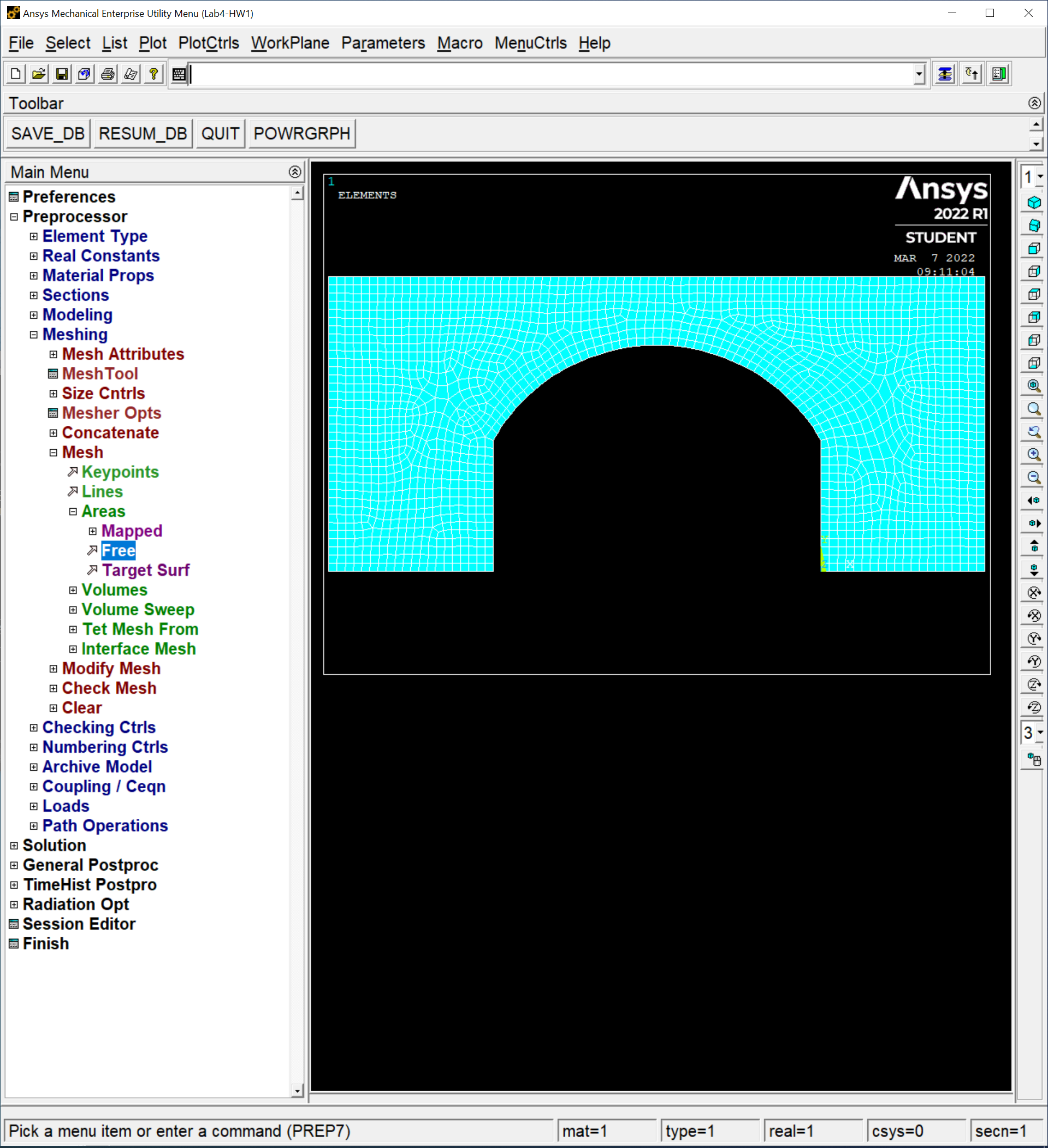Collapse the Toolbar panel with its chevron
Screen dimensions: 1048x1148
1034,103
